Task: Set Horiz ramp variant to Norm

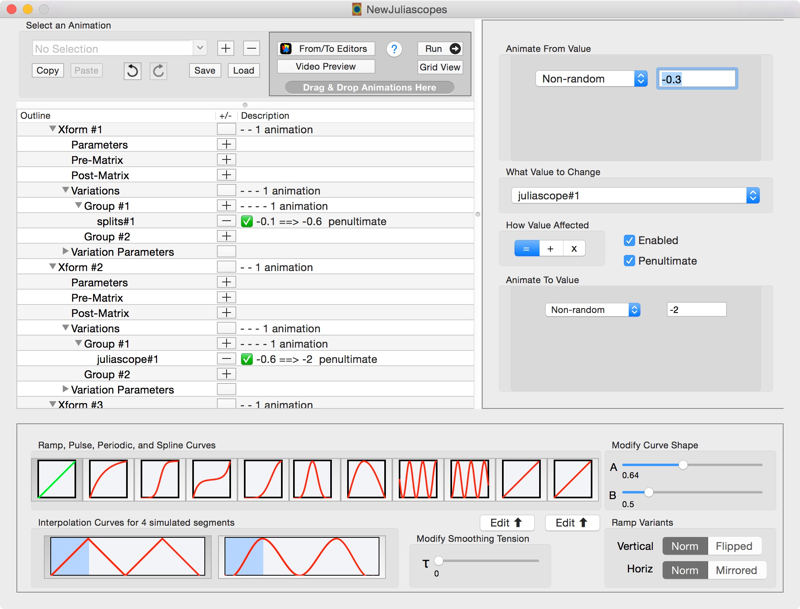Action: (x=685, y=570)
